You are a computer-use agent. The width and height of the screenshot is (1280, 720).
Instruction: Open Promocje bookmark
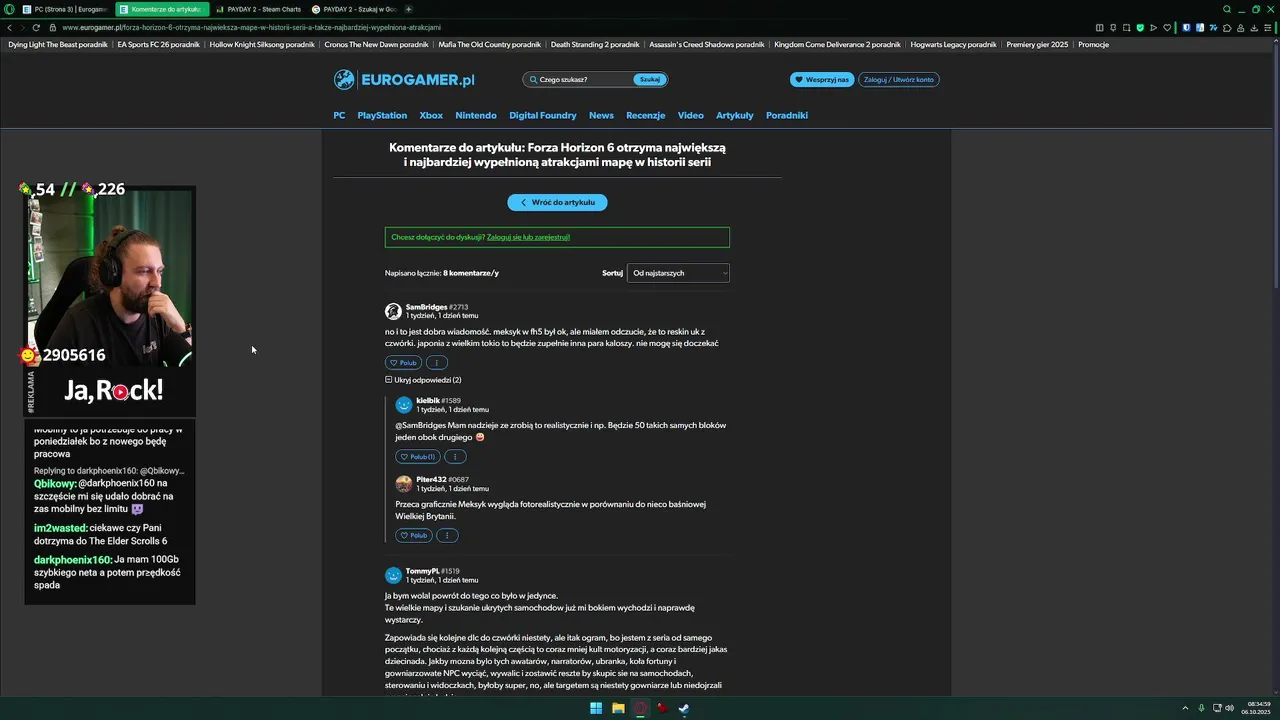click(1093, 44)
